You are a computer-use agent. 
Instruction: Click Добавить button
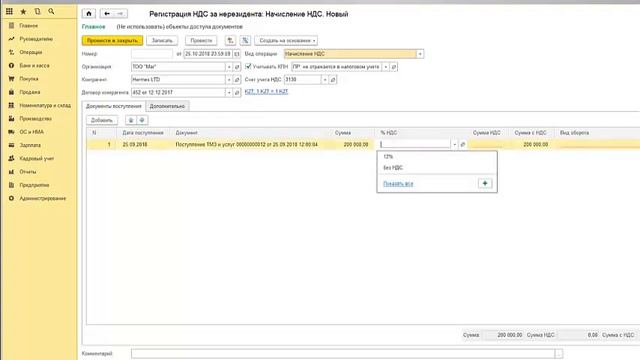click(102, 120)
